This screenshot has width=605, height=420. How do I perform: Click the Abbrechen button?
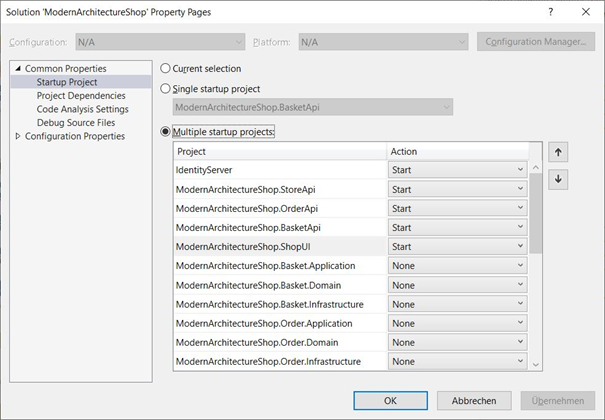point(473,400)
